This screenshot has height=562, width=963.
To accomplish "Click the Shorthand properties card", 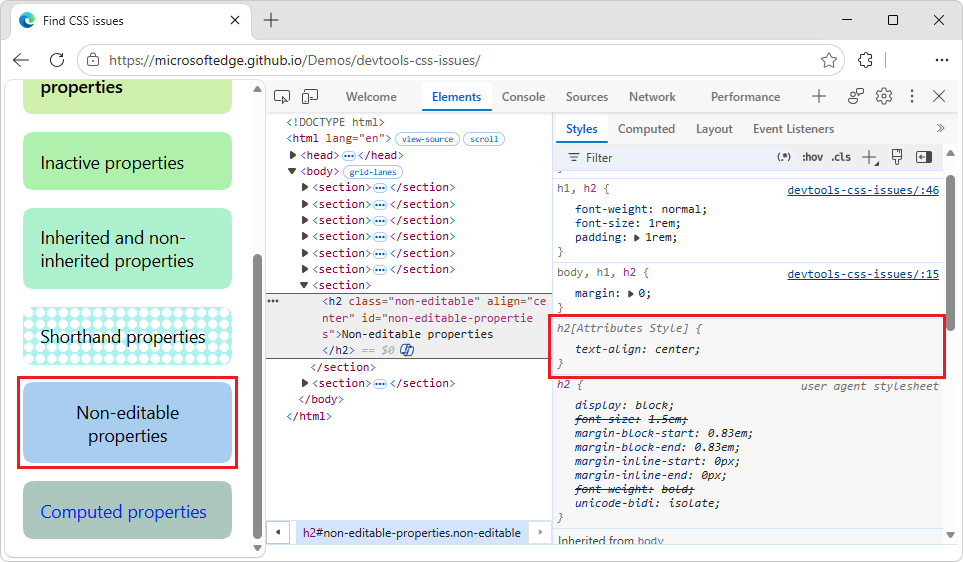I will pos(128,336).
